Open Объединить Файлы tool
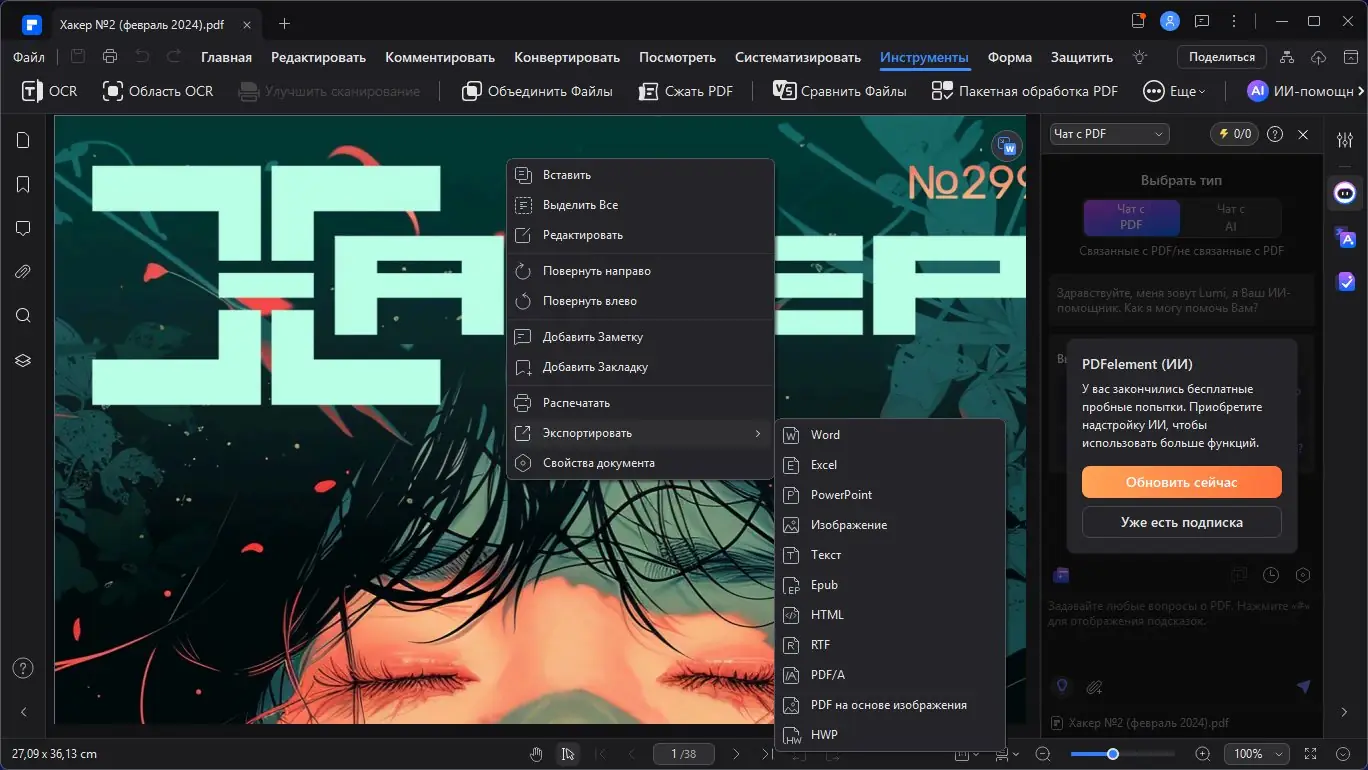 click(x=537, y=91)
